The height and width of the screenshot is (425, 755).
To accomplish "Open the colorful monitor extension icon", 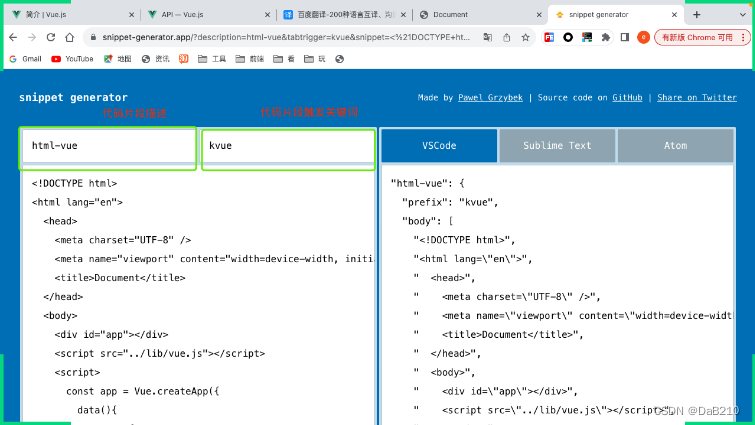I will click(586, 37).
